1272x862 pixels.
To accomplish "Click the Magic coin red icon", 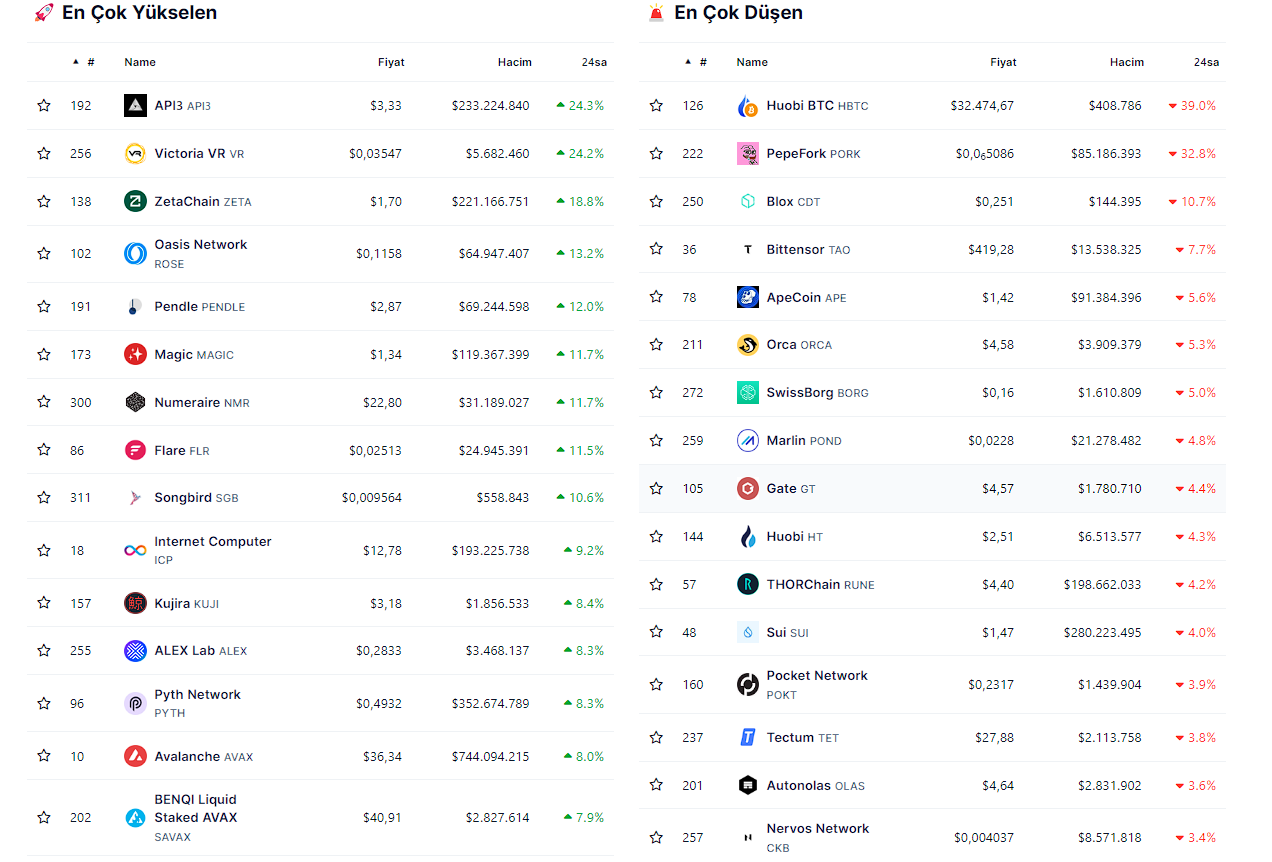I will click(135, 354).
